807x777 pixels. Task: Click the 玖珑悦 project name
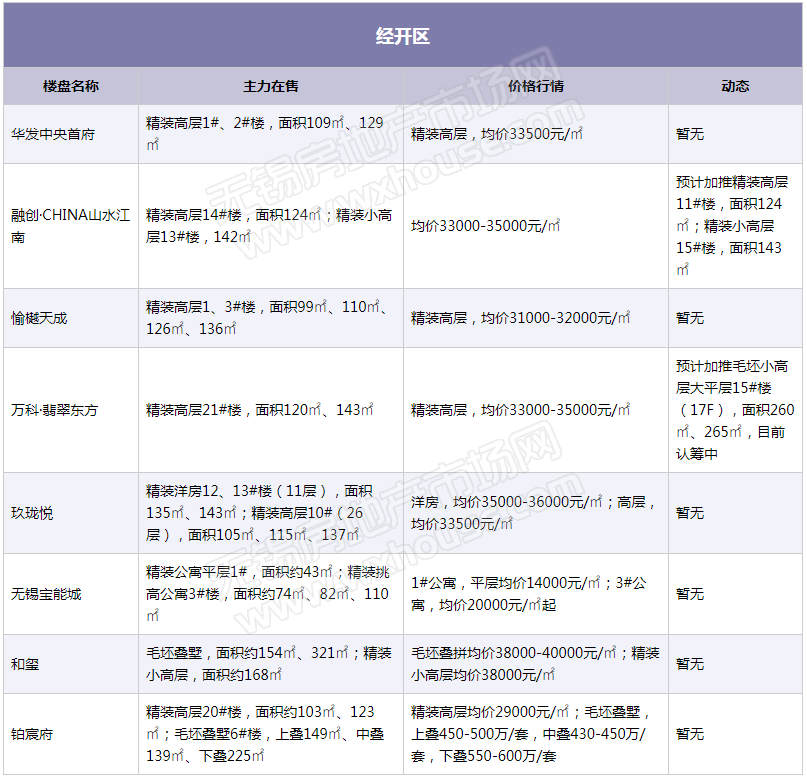pos(32,513)
